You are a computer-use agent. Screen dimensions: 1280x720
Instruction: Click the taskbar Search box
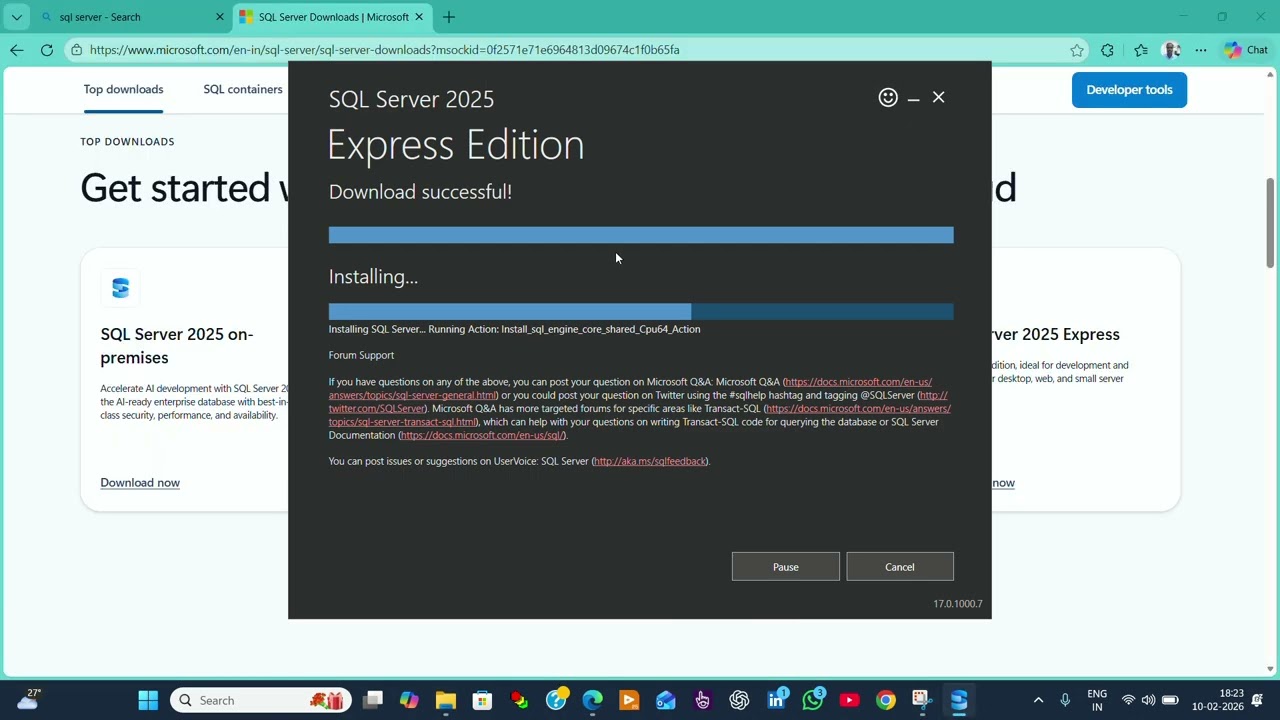coord(261,700)
